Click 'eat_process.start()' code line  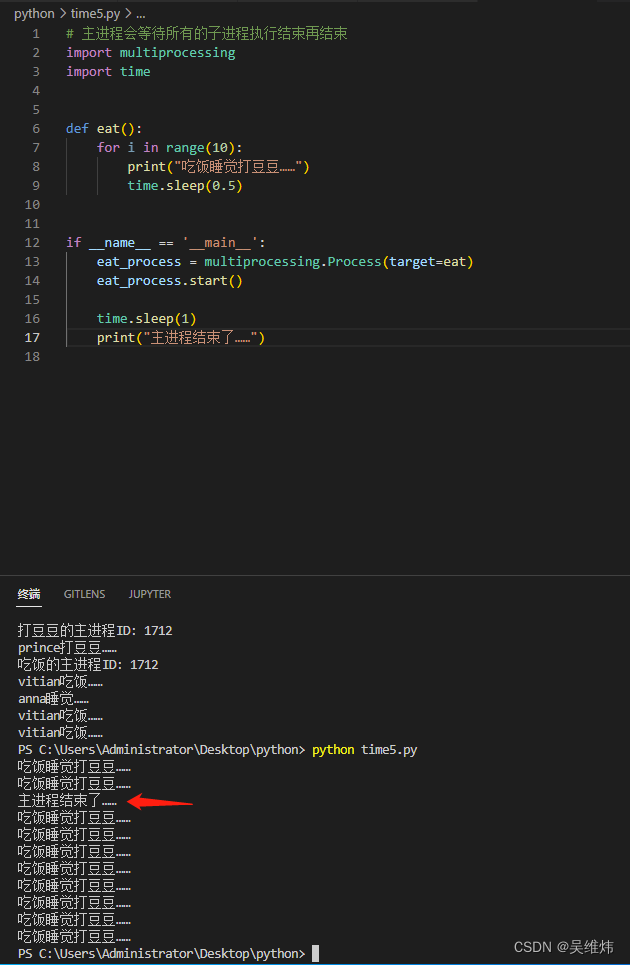(170, 281)
